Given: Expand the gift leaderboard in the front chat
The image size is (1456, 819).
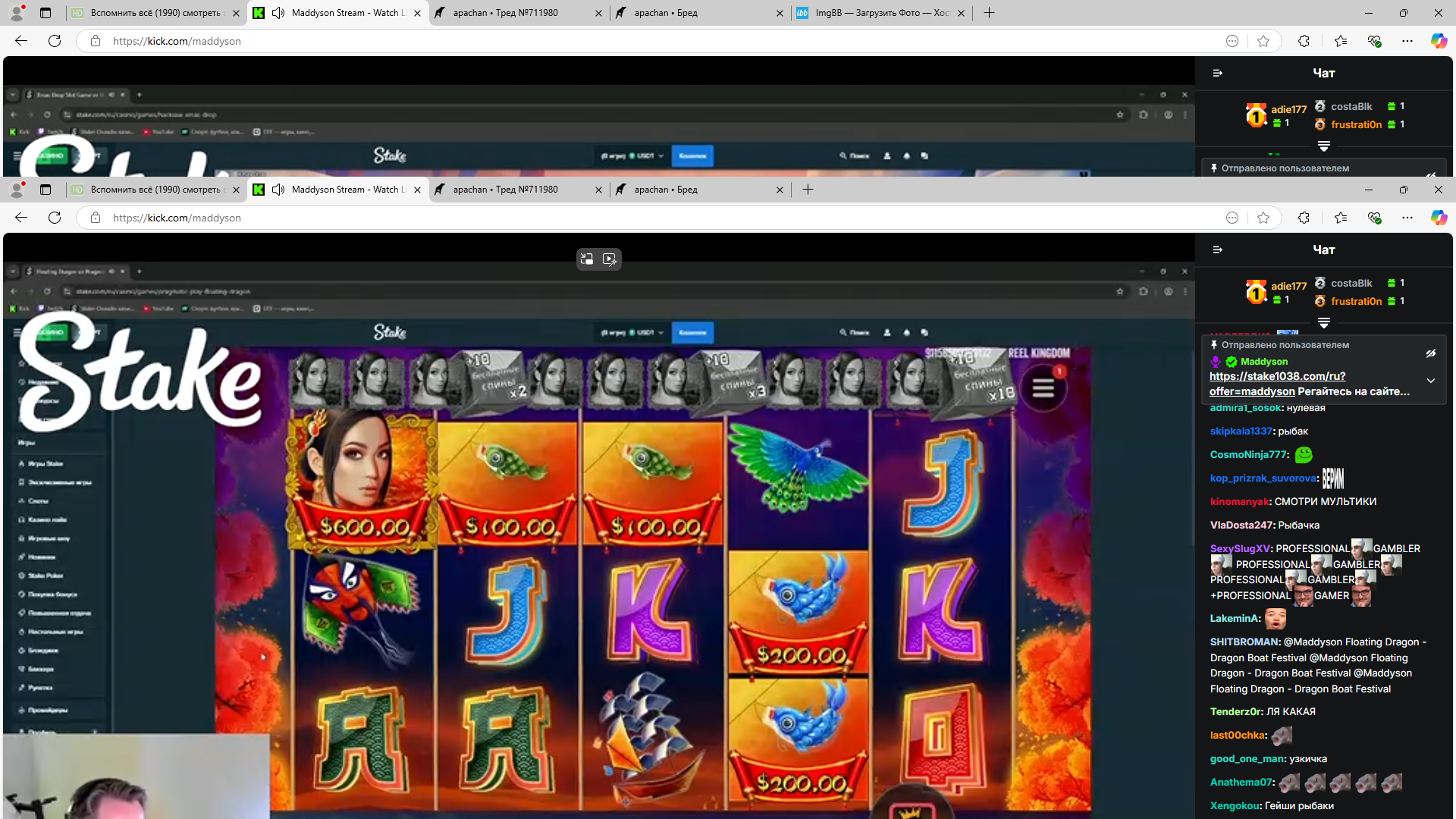Looking at the screenshot, I should [x=1324, y=322].
